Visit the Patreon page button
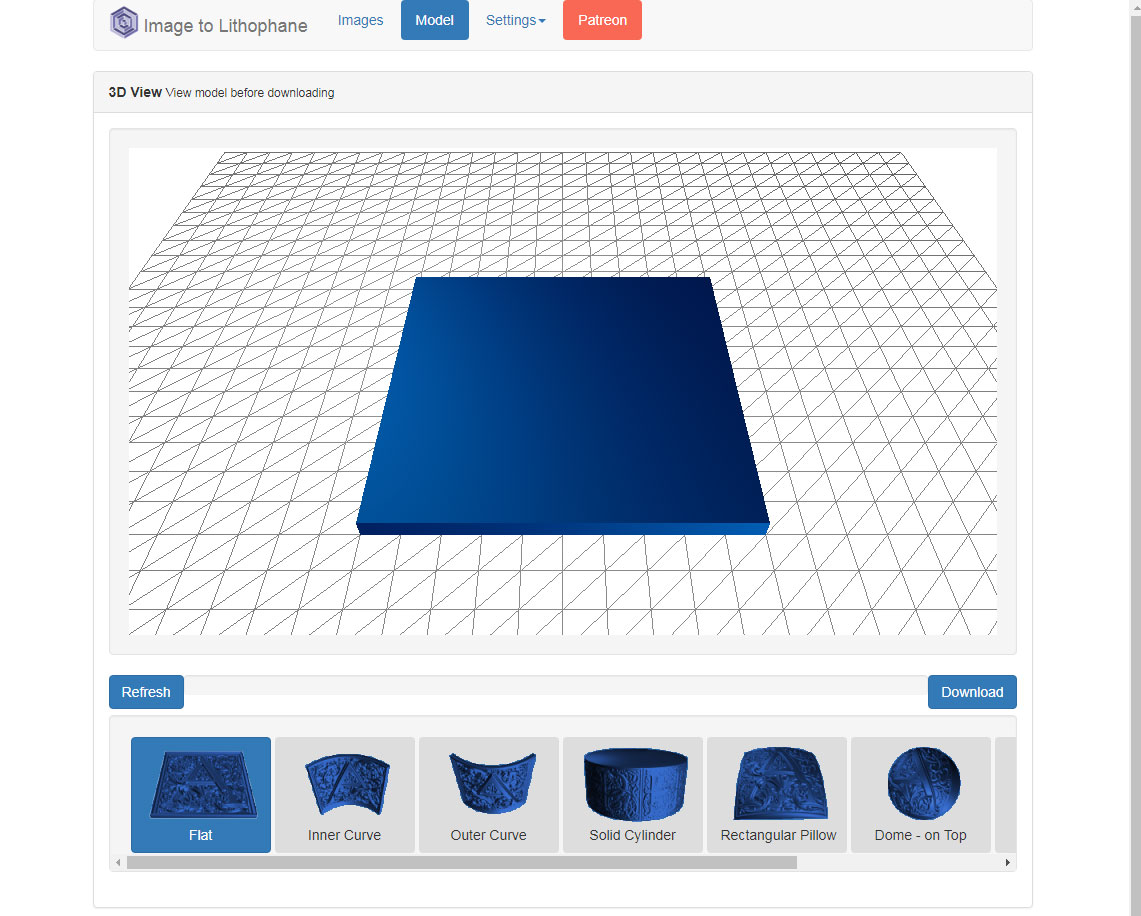Screen dimensions: 1141x916 click(x=602, y=20)
